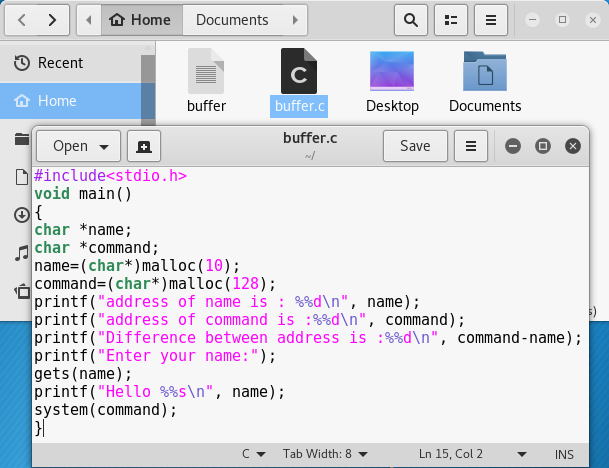This screenshot has height=468, width=609.
Task: Open Tab Width dropdown in status bar
Action: click(325, 454)
